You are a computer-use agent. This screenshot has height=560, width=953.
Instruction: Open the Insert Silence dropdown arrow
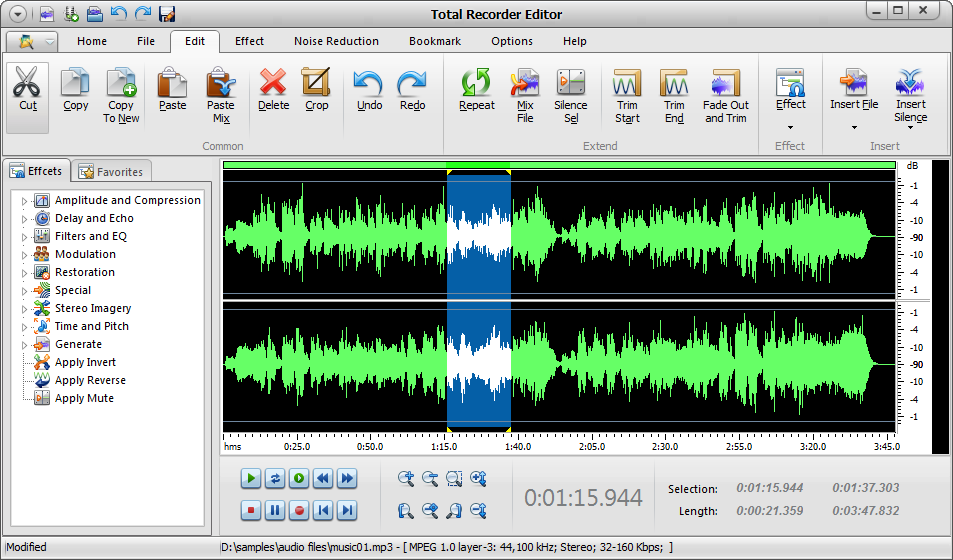tap(910, 128)
